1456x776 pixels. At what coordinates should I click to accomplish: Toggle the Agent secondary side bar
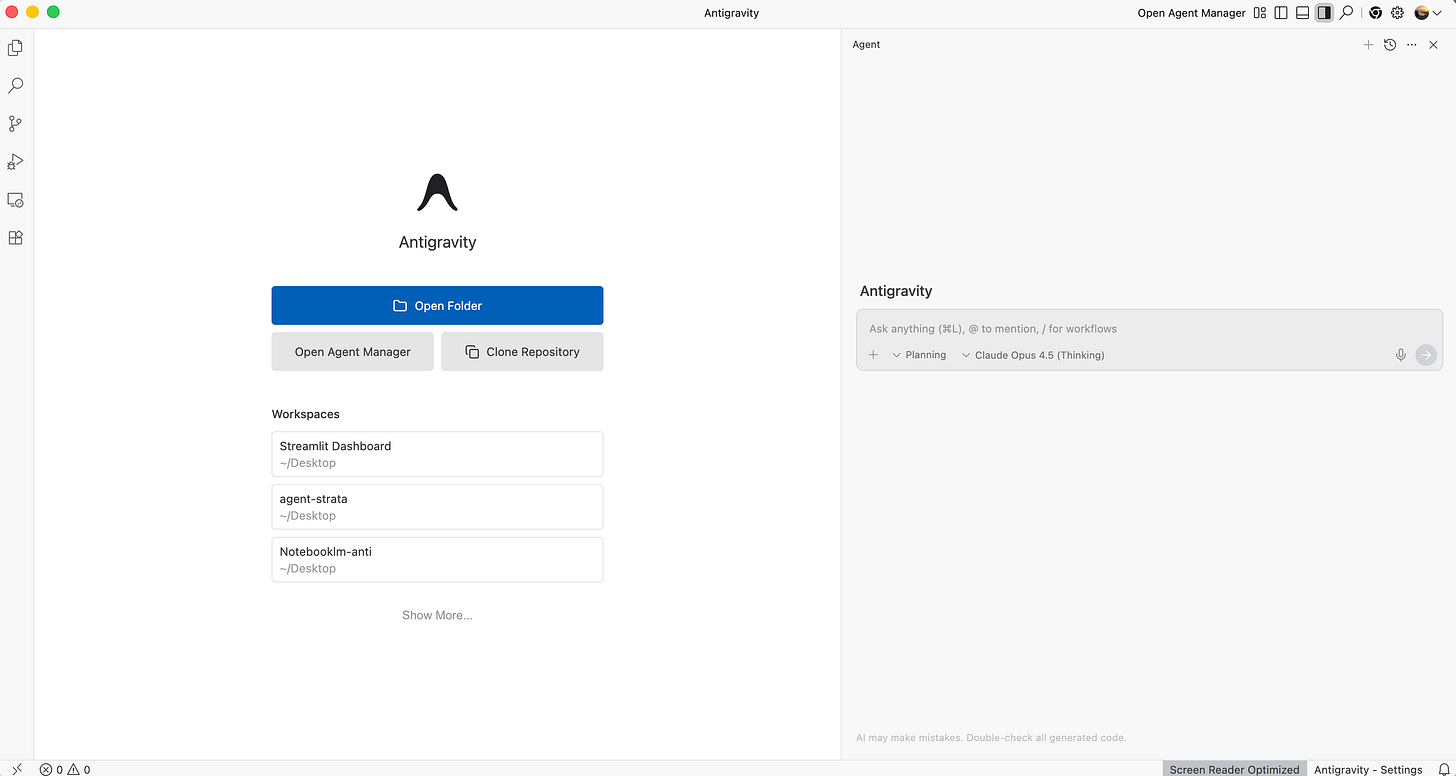click(x=1324, y=13)
